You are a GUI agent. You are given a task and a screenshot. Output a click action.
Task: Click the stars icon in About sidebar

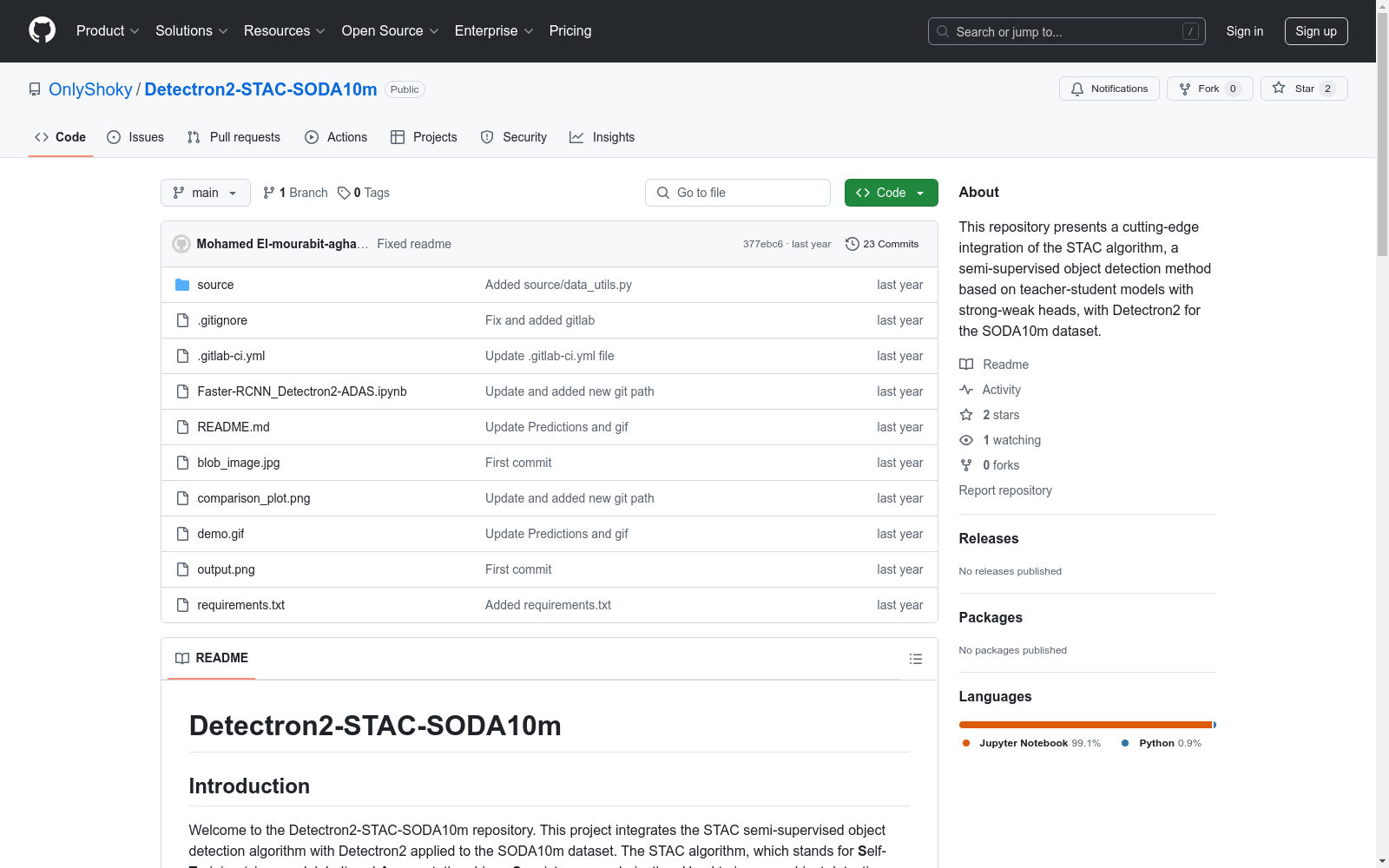[966, 415]
